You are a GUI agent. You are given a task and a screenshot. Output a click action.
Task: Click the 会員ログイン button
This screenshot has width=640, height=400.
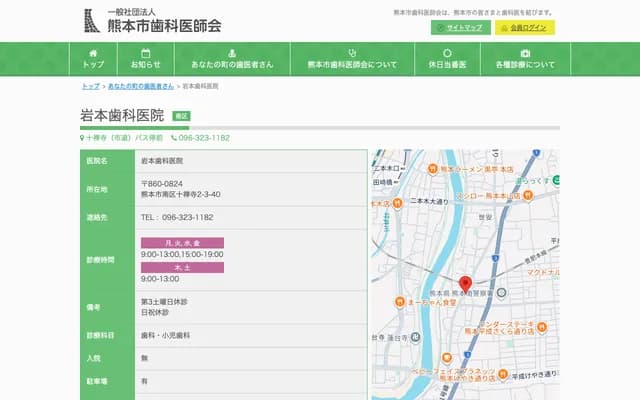524,28
